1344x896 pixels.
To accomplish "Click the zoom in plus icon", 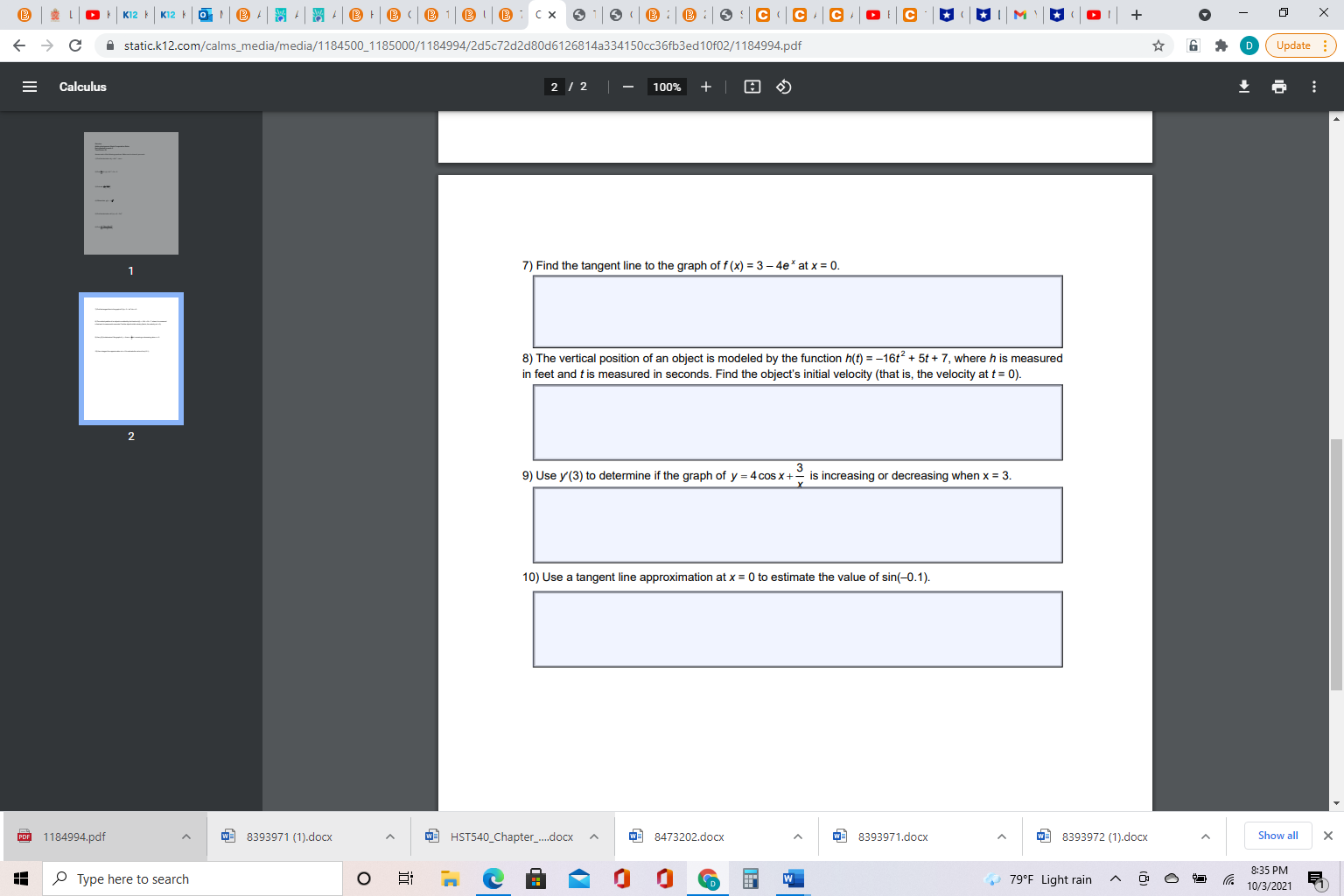I will [x=705, y=87].
